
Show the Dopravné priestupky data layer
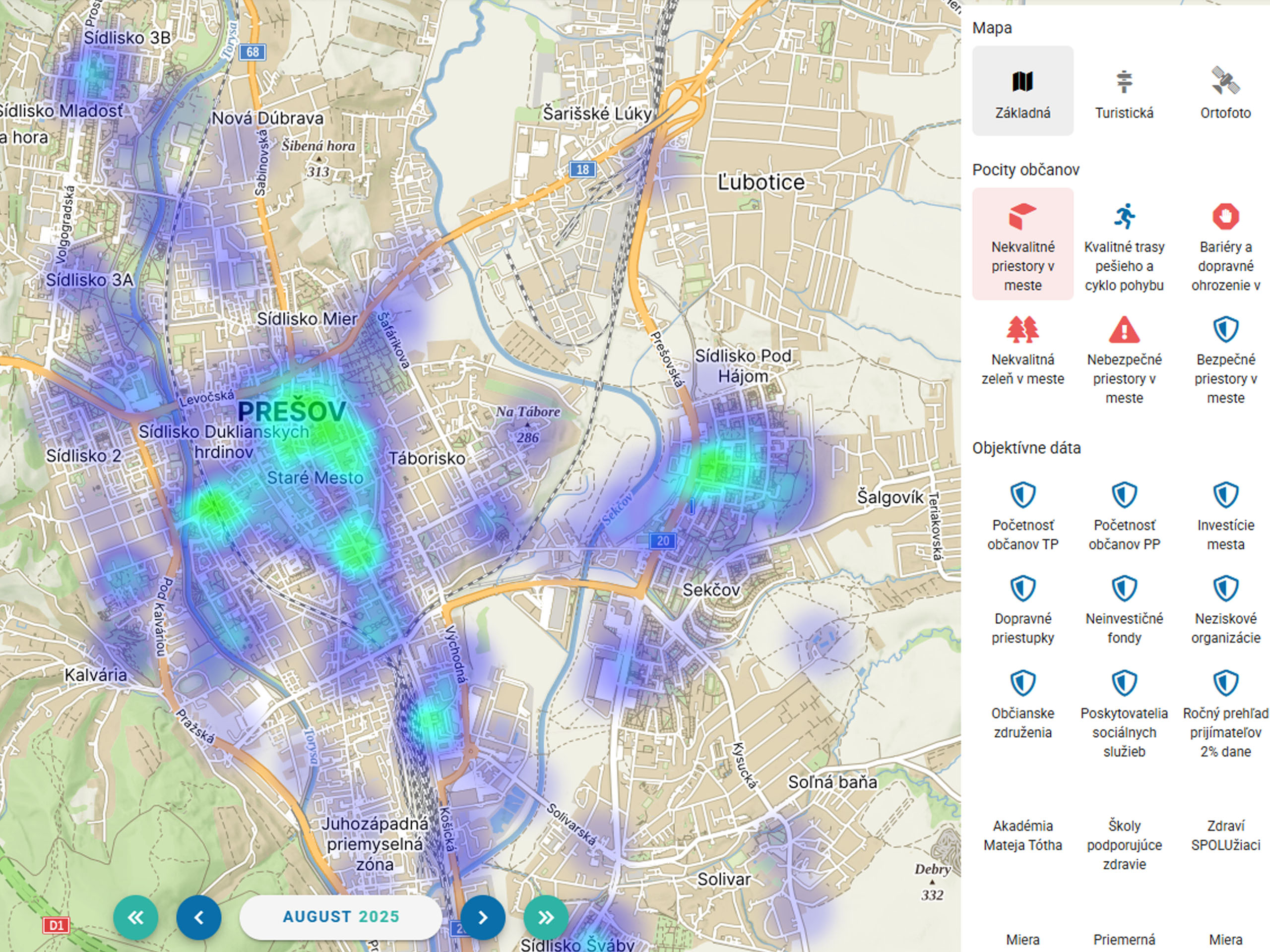click(1022, 610)
